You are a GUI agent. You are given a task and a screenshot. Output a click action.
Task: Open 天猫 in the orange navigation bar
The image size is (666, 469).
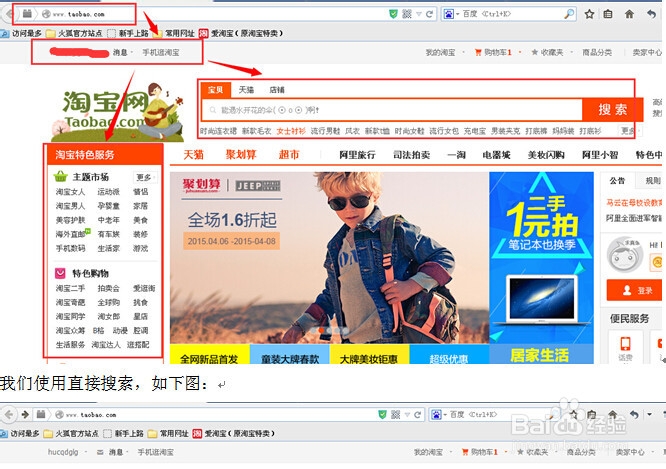pos(193,155)
